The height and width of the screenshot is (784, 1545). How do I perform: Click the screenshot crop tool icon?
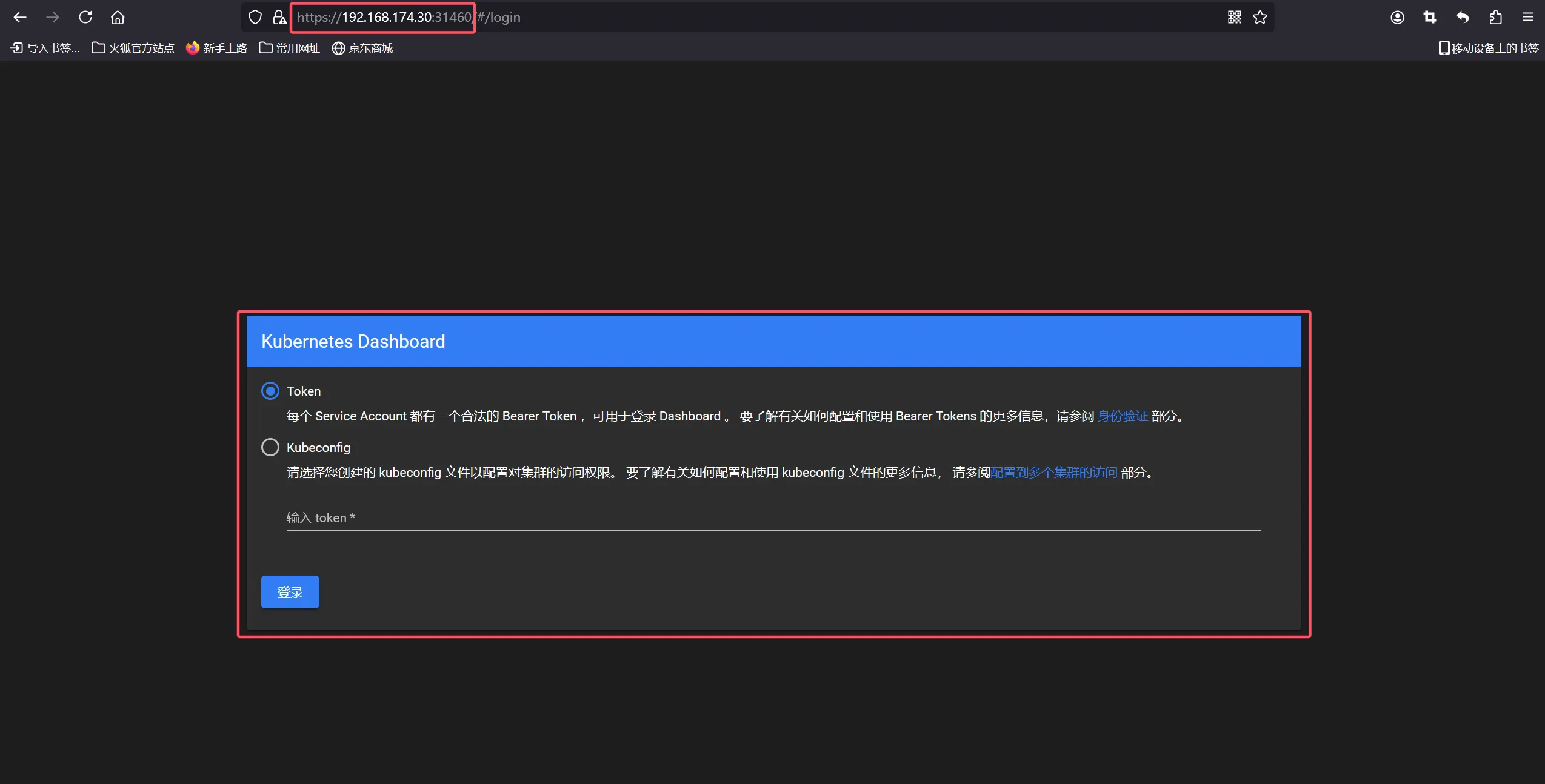(x=1430, y=17)
